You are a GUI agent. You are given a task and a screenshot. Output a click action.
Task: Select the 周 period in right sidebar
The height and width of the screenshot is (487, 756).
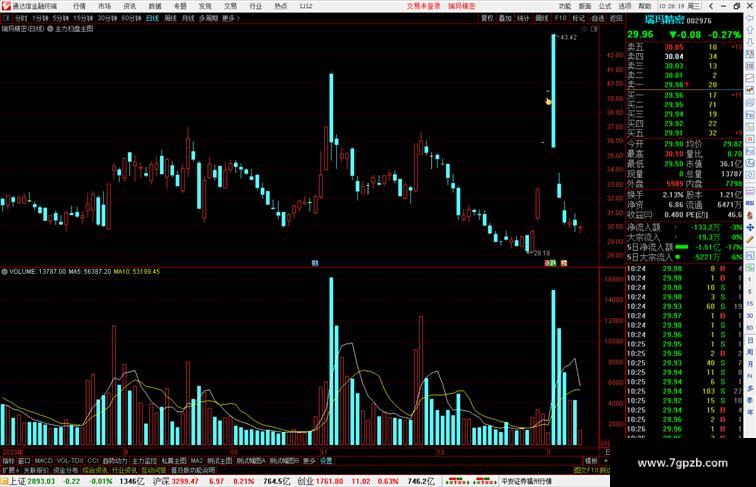750,352
